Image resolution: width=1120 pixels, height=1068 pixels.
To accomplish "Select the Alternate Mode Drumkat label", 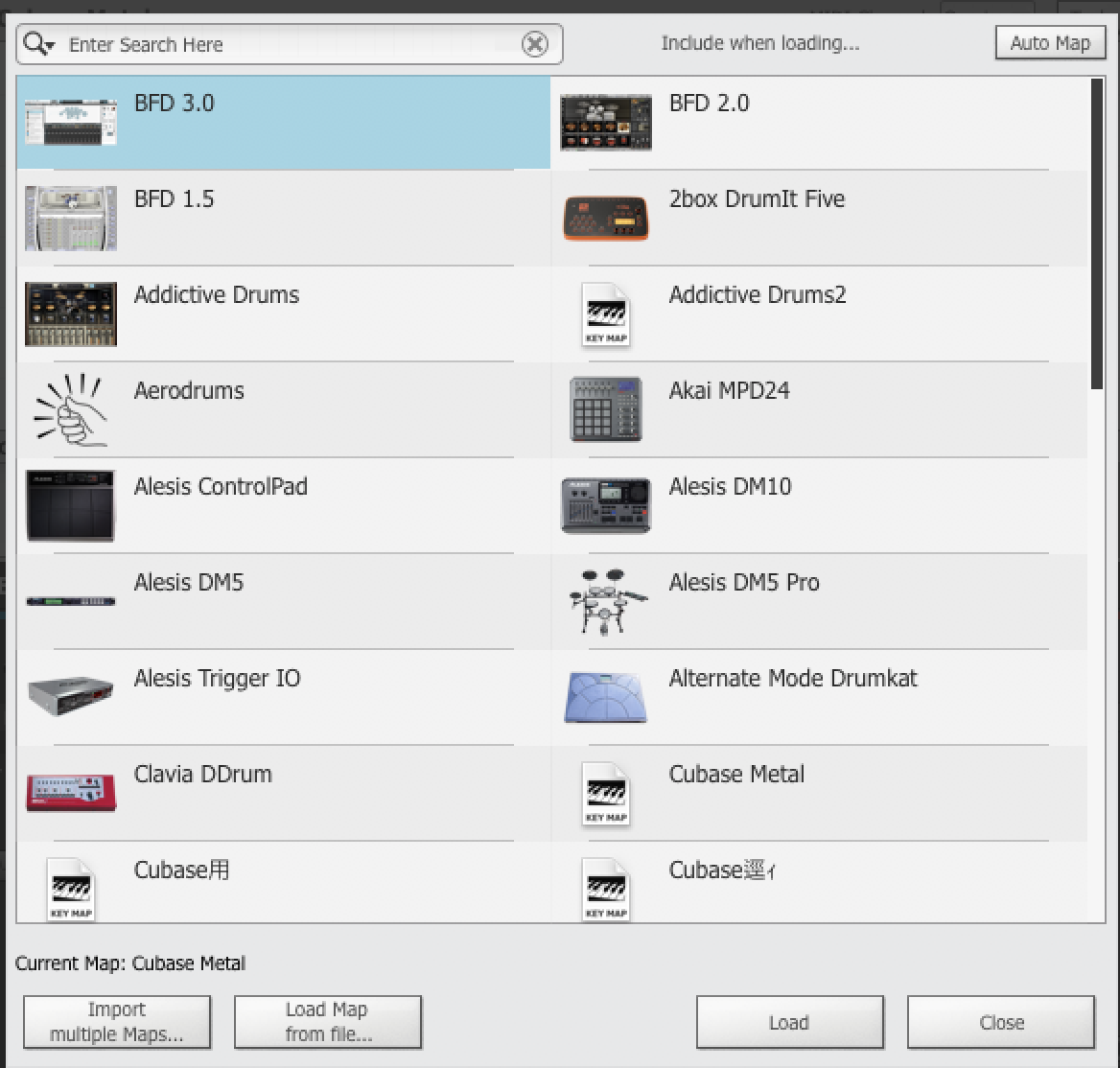I will point(794,678).
